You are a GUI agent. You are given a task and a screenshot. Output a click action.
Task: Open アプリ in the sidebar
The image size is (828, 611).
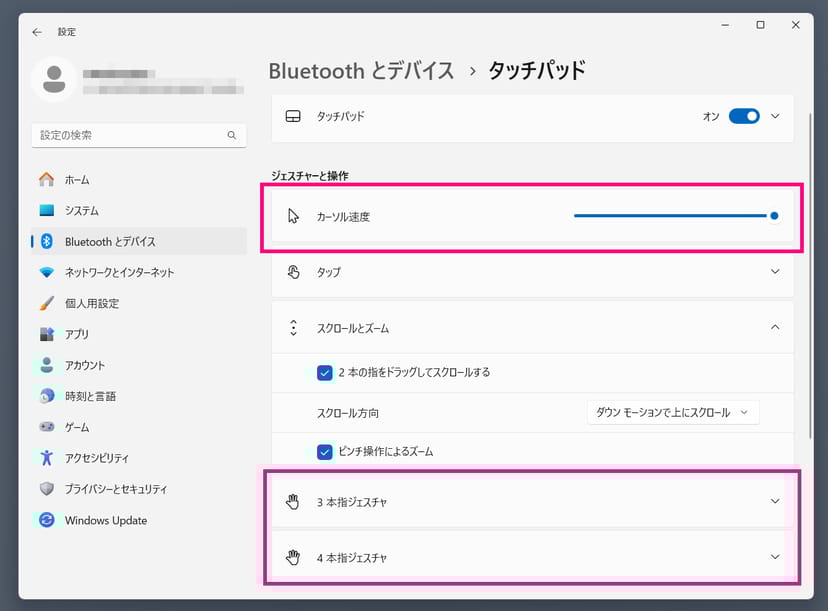[76, 335]
